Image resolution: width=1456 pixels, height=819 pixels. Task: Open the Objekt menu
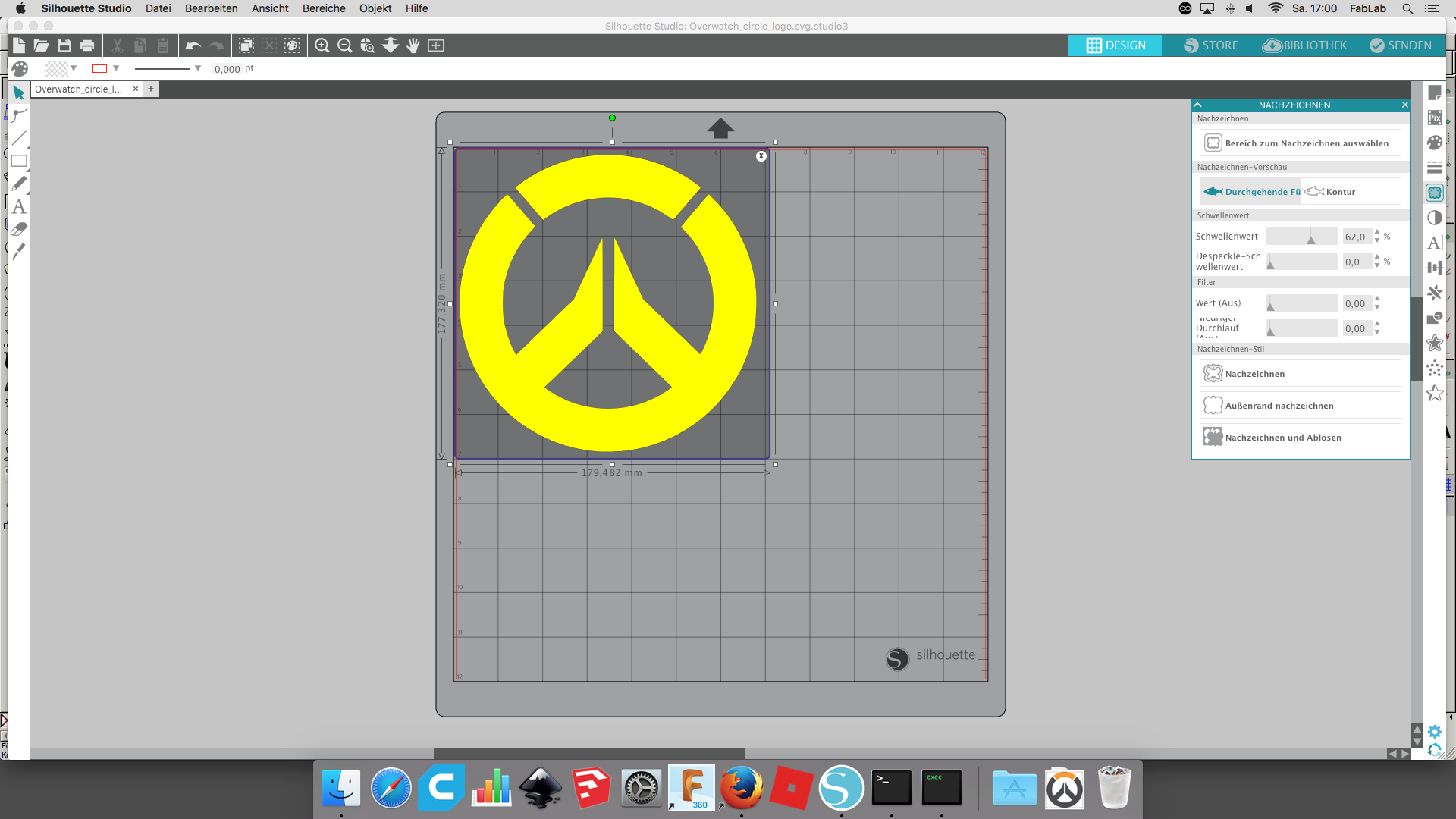click(x=375, y=8)
